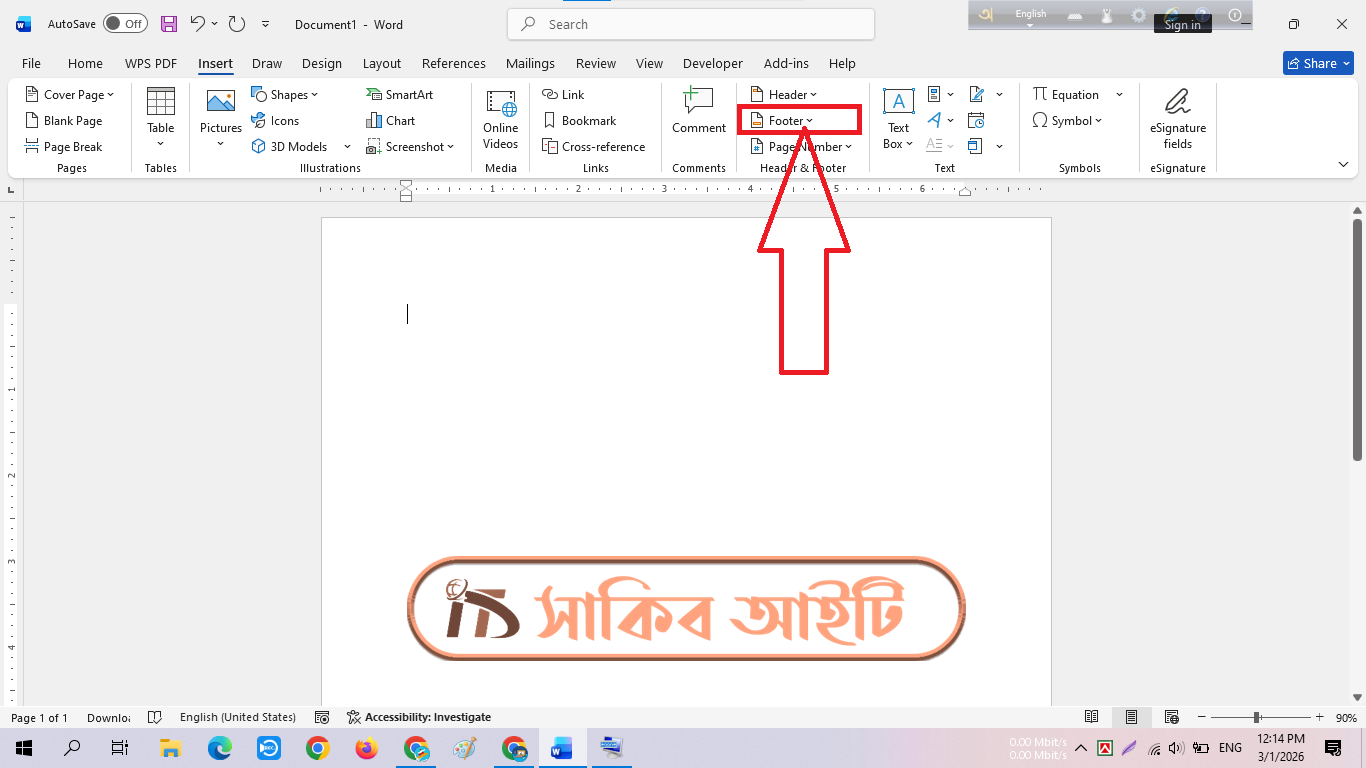Click the Search box in title bar
Screen dimensions: 1366x768
click(690, 24)
